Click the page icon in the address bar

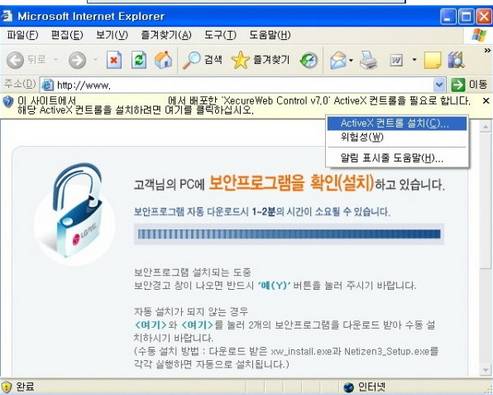point(47,85)
